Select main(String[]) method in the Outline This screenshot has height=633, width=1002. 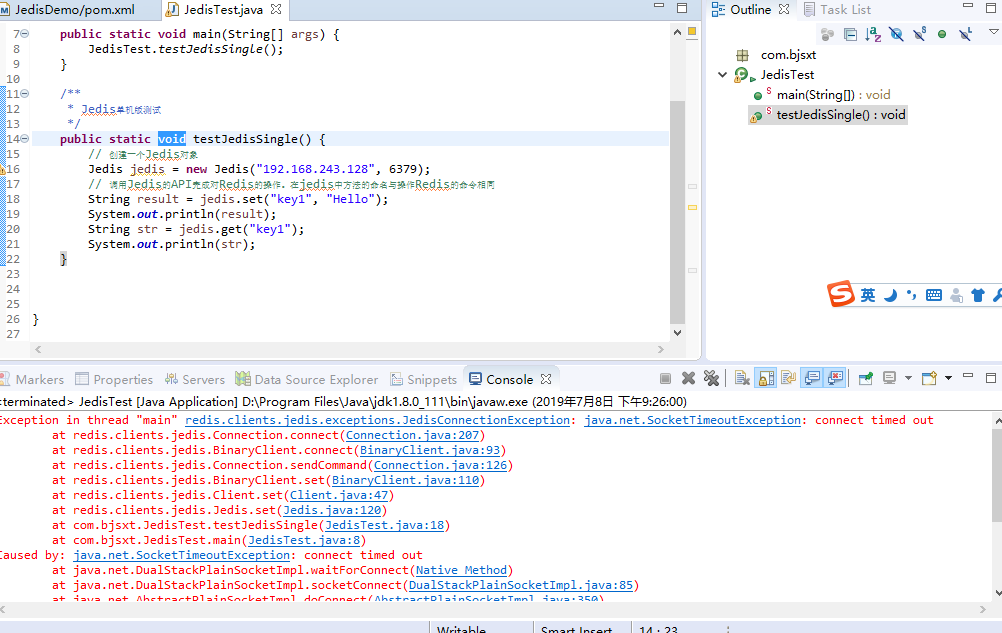click(833, 95)
